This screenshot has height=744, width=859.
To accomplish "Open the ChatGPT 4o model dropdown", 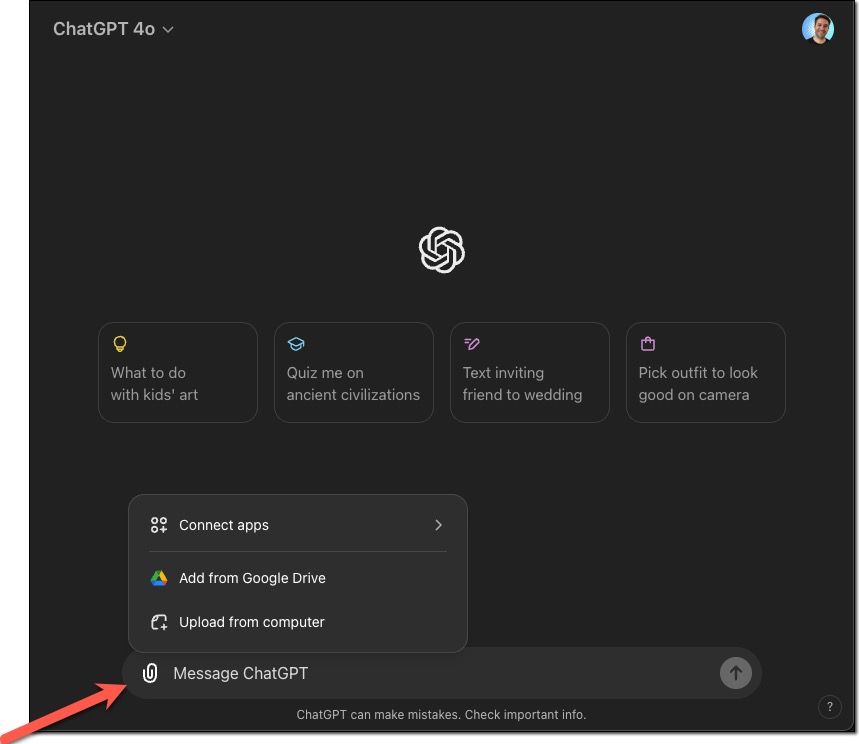I will (113, 29).
